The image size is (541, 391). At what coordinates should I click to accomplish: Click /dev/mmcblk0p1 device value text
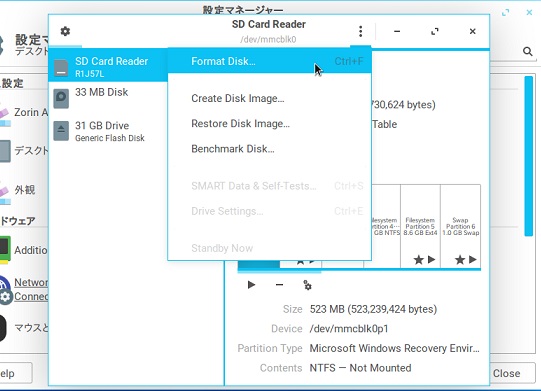(x=349, y=329)
